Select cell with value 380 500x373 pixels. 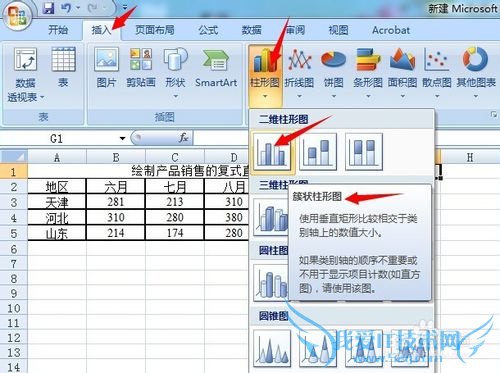coord(227,218)
